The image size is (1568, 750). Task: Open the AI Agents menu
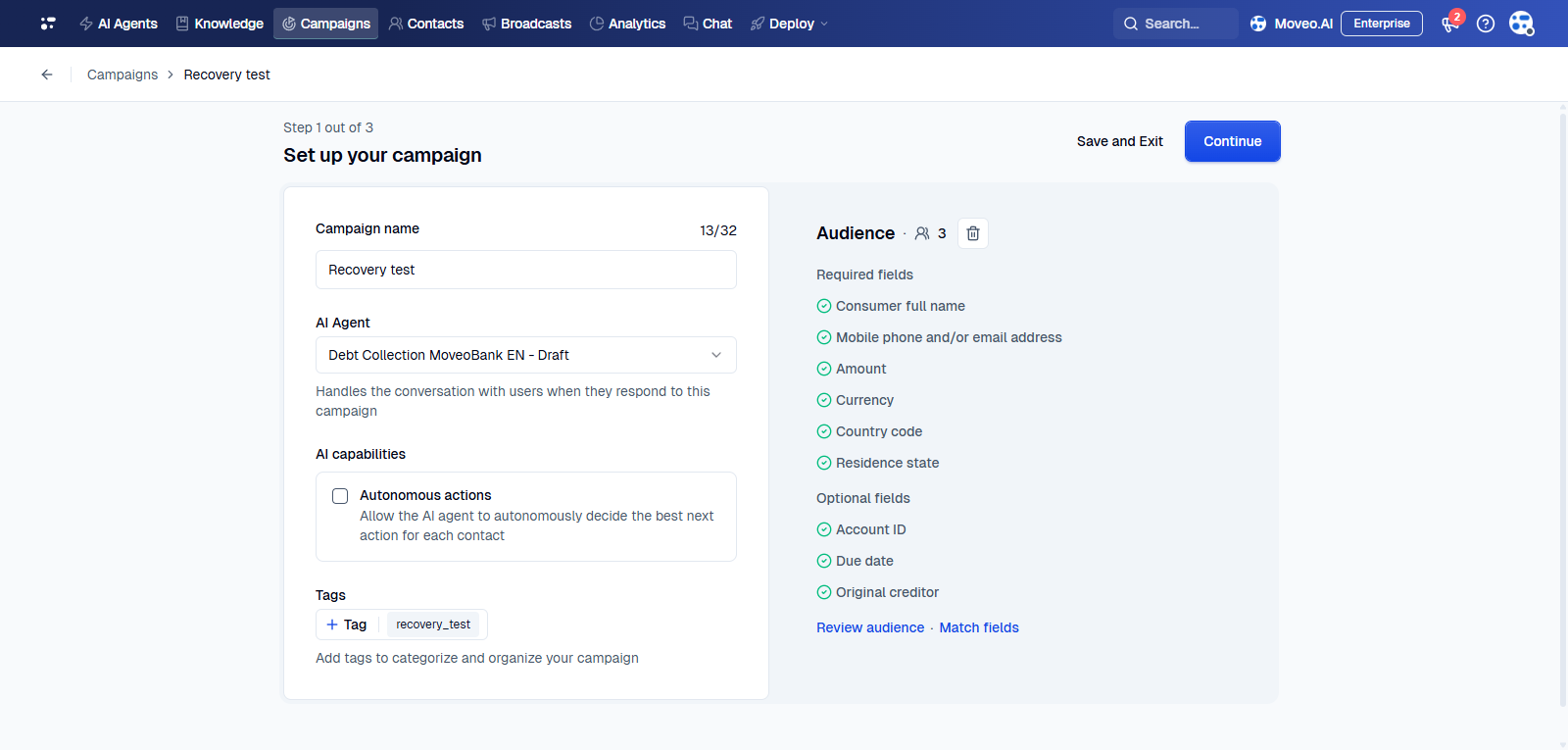119,24
